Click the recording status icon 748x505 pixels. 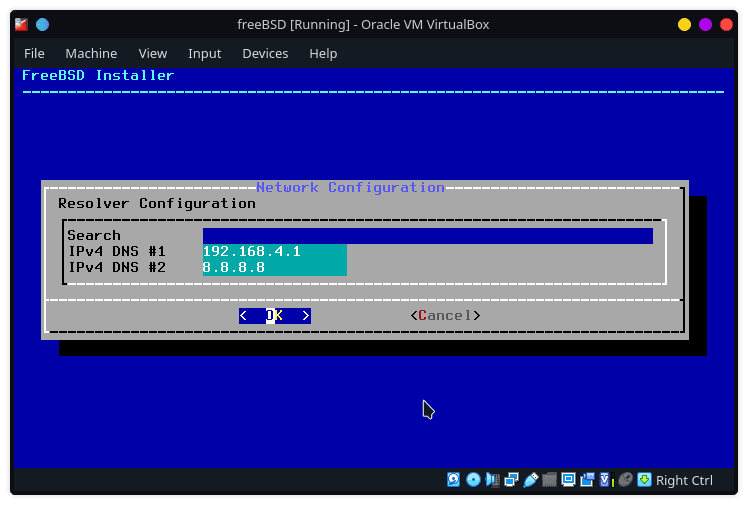tap(587, 480)
